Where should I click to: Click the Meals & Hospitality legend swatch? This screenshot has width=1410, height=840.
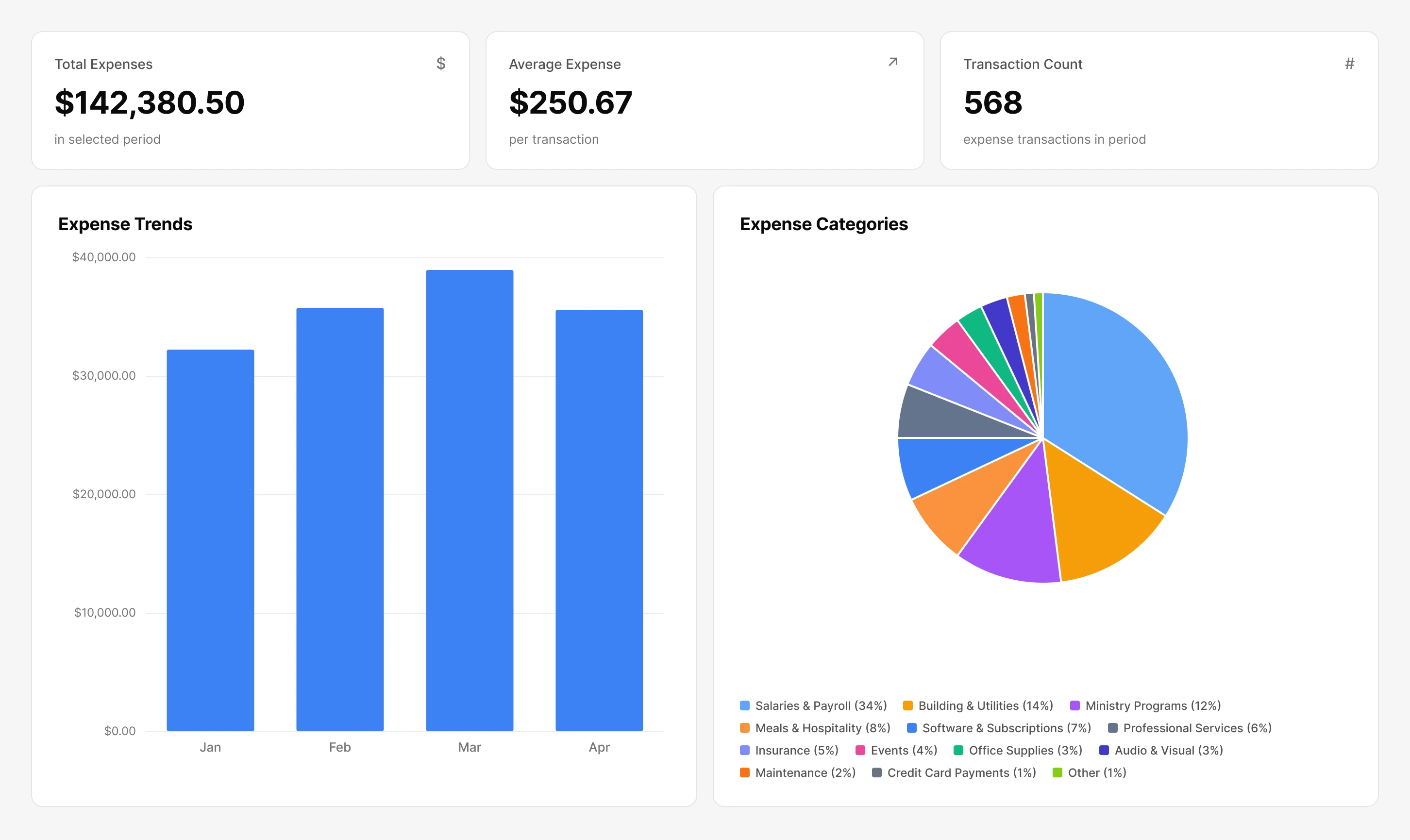pyautogui.click(x=745, y=728)
